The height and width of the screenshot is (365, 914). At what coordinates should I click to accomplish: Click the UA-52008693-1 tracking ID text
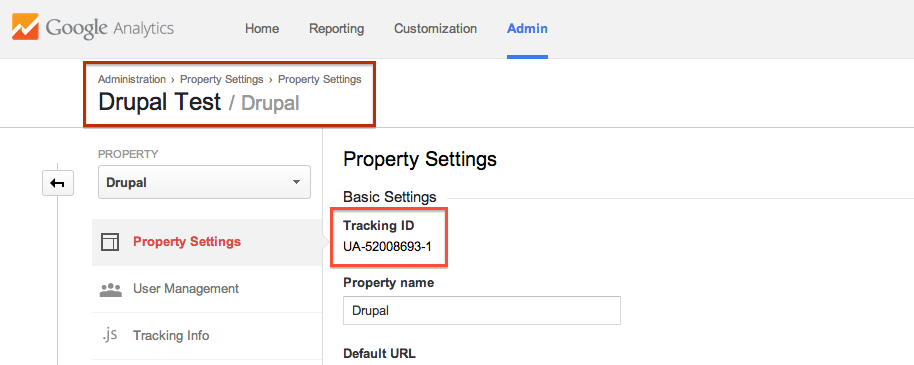[388, 247]
